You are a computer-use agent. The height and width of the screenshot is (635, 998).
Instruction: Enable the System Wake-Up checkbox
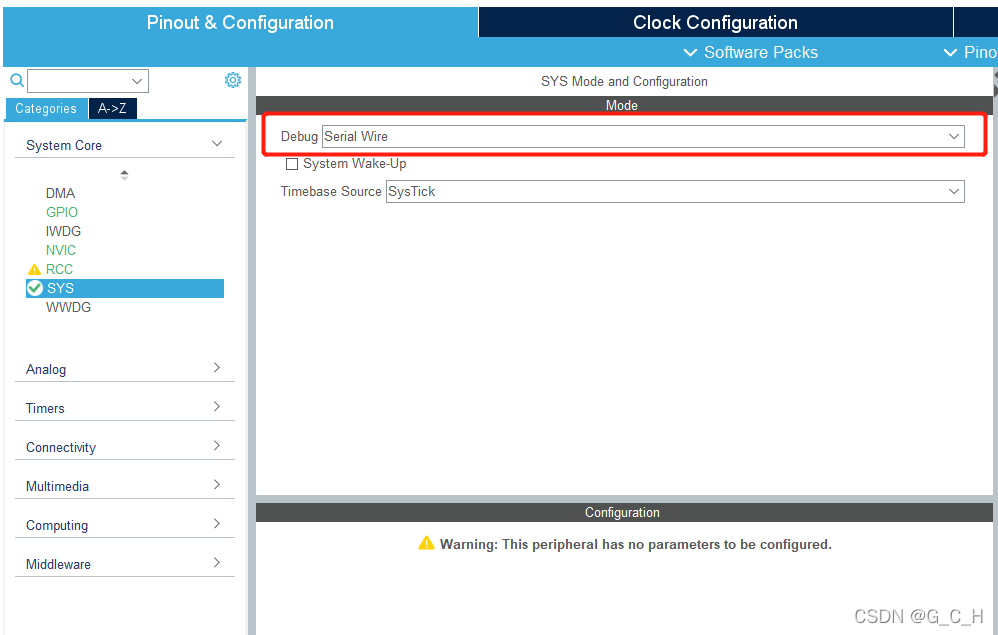point(292,164)
